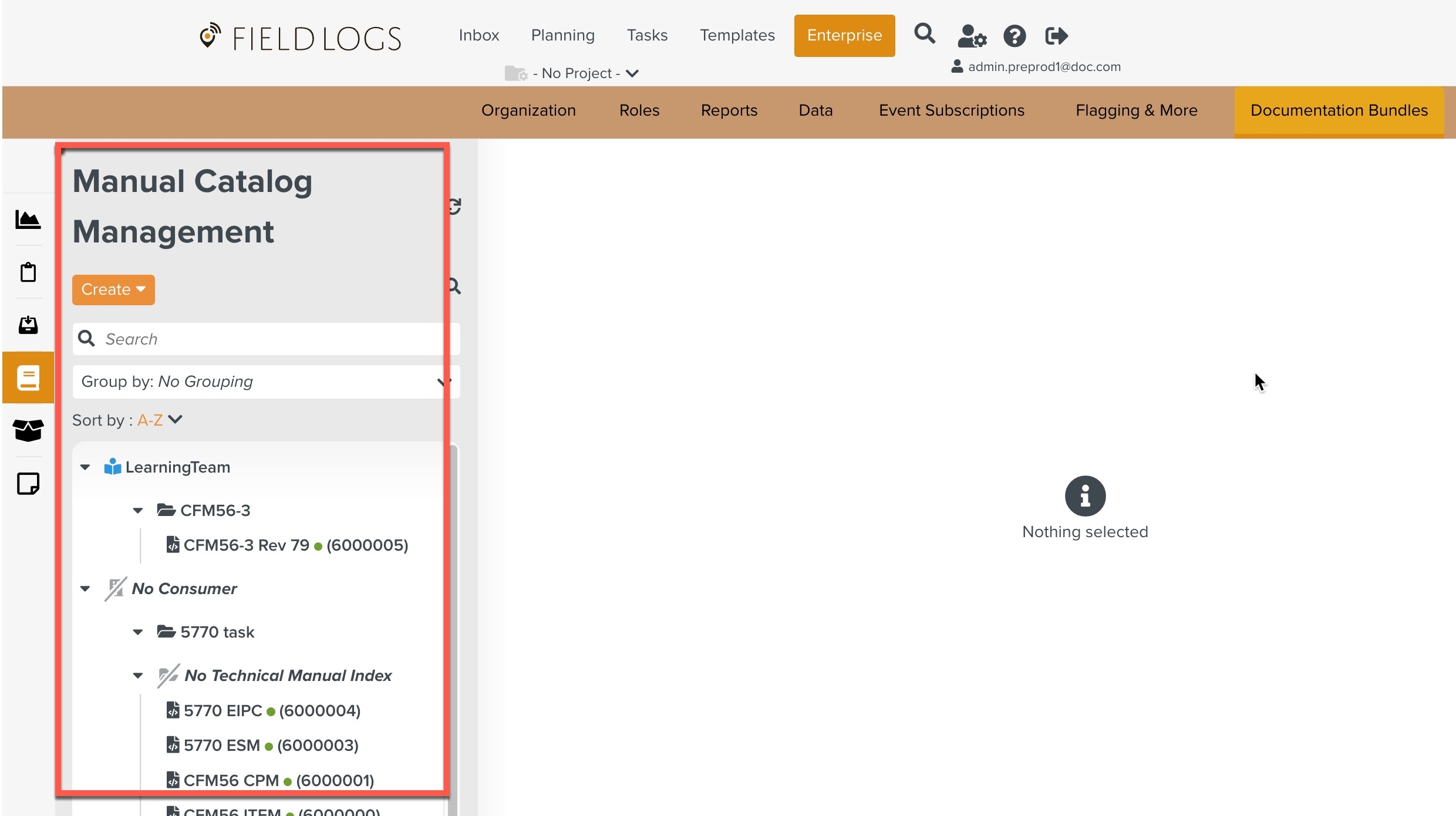Image resolution: width=1456 pixels, height=816 pixels.
Task: Click the info icon above Nothing selected
Action: (x=1085, y=496)
